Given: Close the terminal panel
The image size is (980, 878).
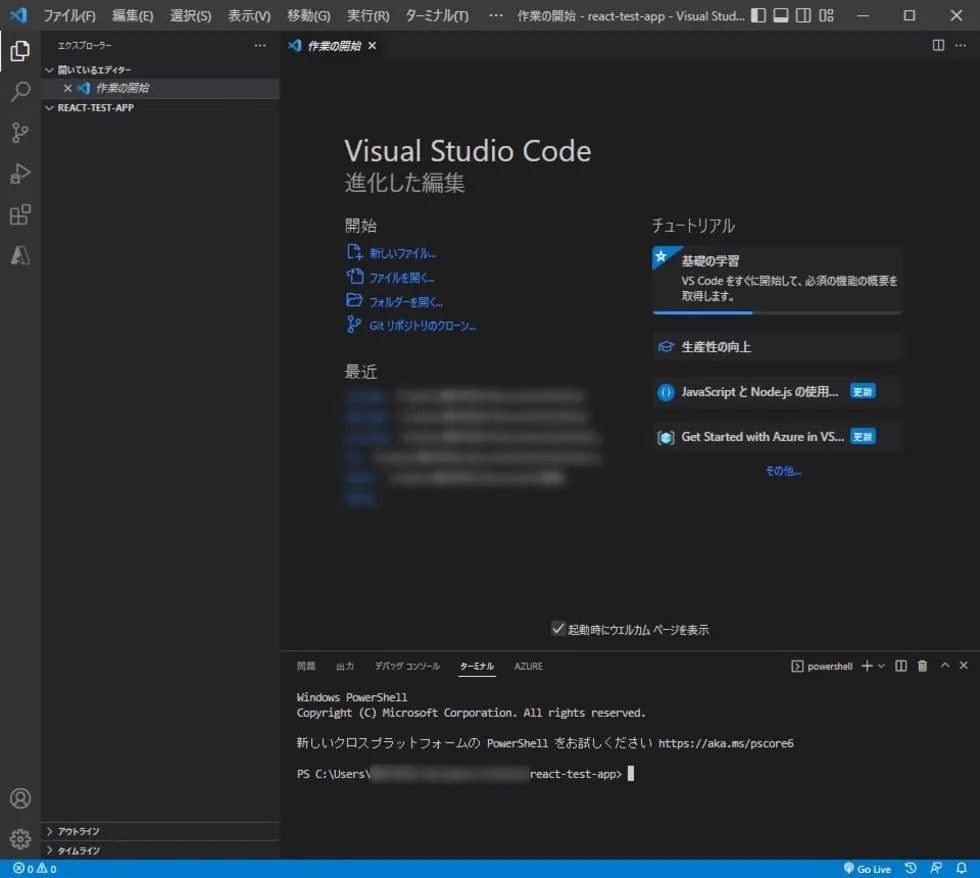Looking at the screenshot, I should 963,666.
